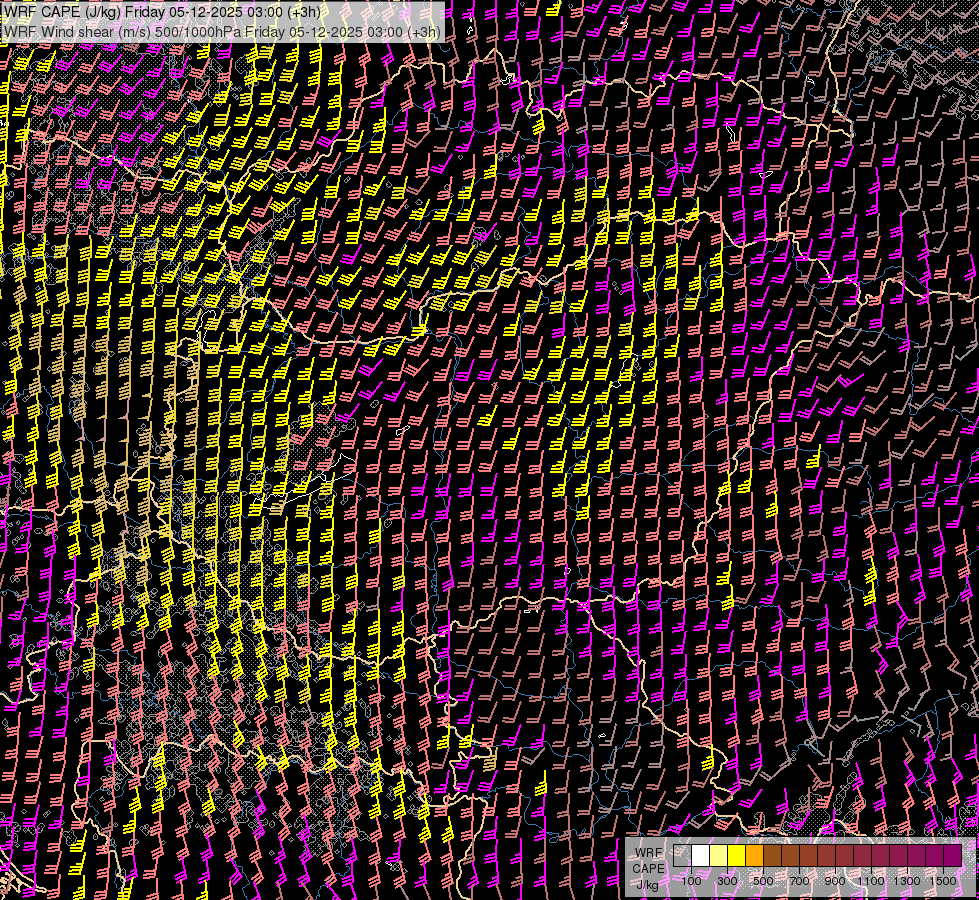Select the bright yellow legend swatch

(x=736, y=855)
